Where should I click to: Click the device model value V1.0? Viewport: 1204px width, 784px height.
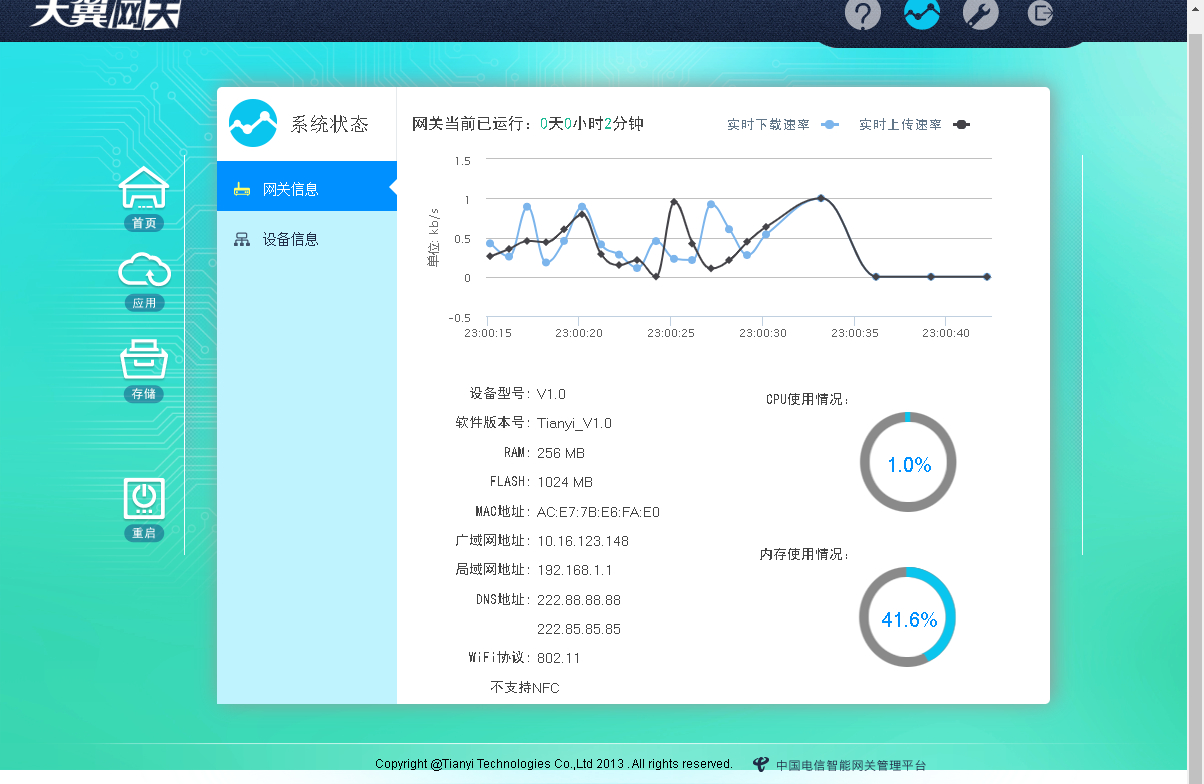coord(551,394)
